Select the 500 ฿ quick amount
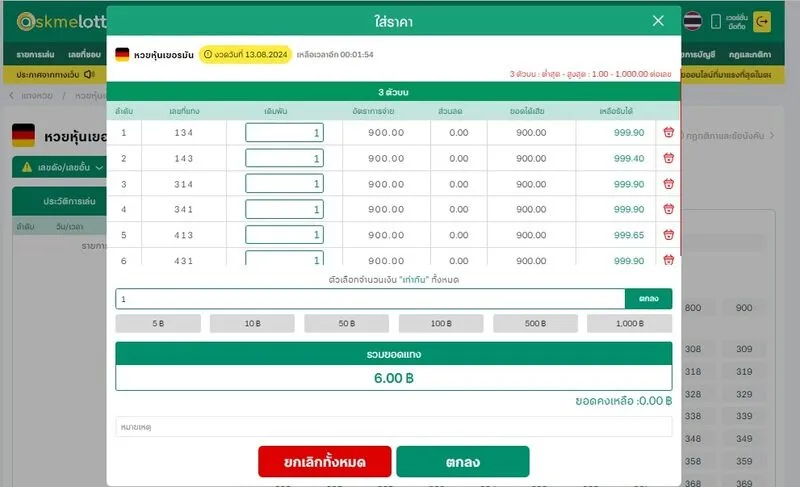The height and width of the screenshot is (487, 800). pyautogui.click(x=535, y=323)
